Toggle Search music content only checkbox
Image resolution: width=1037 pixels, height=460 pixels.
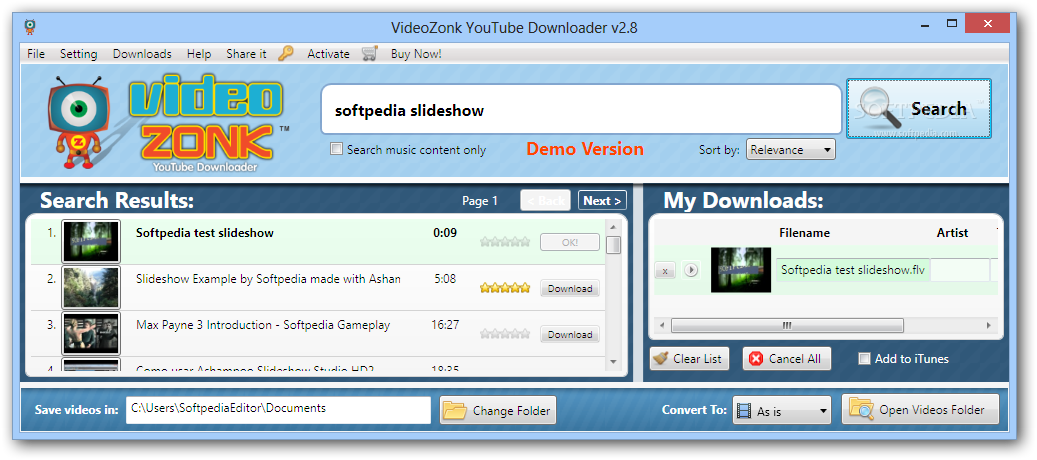pyautogui.click(x=337, y=149)
